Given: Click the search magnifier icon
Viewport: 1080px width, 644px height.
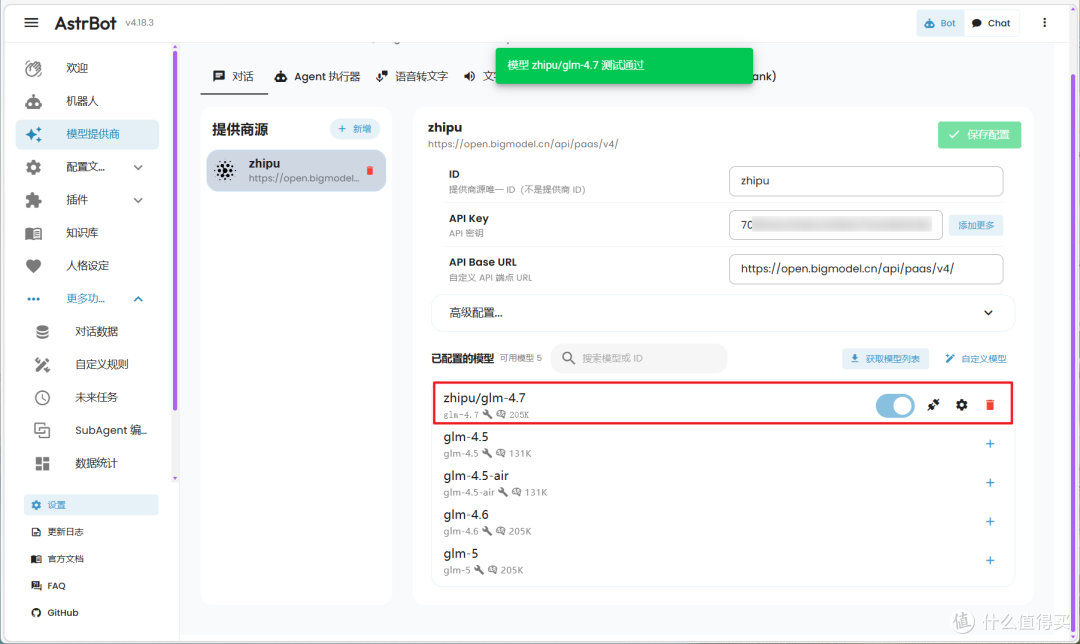Looking at the screenshot, I should click(568, 358).
